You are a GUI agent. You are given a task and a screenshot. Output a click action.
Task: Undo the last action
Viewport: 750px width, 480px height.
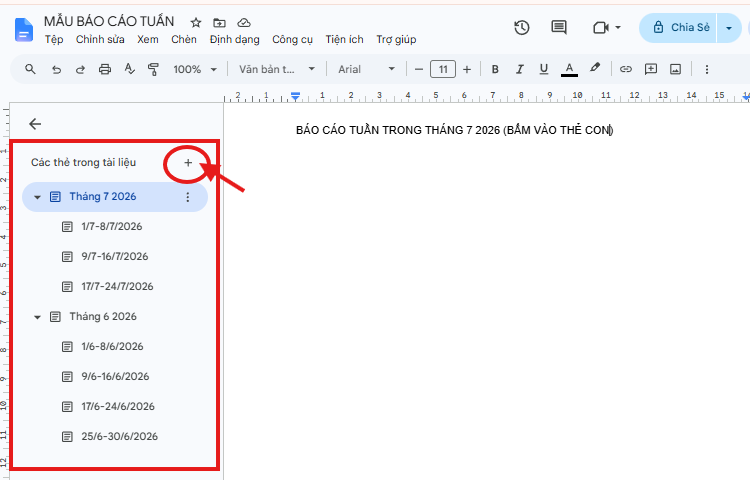(x=56, y=69)
